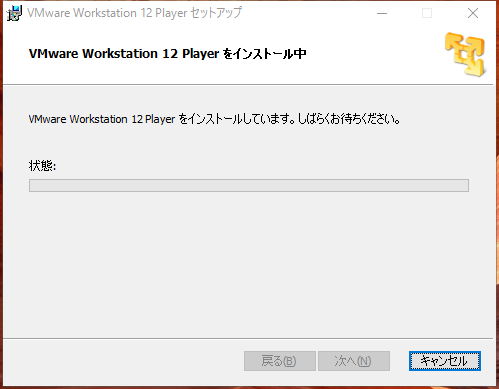Click blank white banner space between heading and logo
Viewport: 499px width, 389px height.
coord(373,54)
